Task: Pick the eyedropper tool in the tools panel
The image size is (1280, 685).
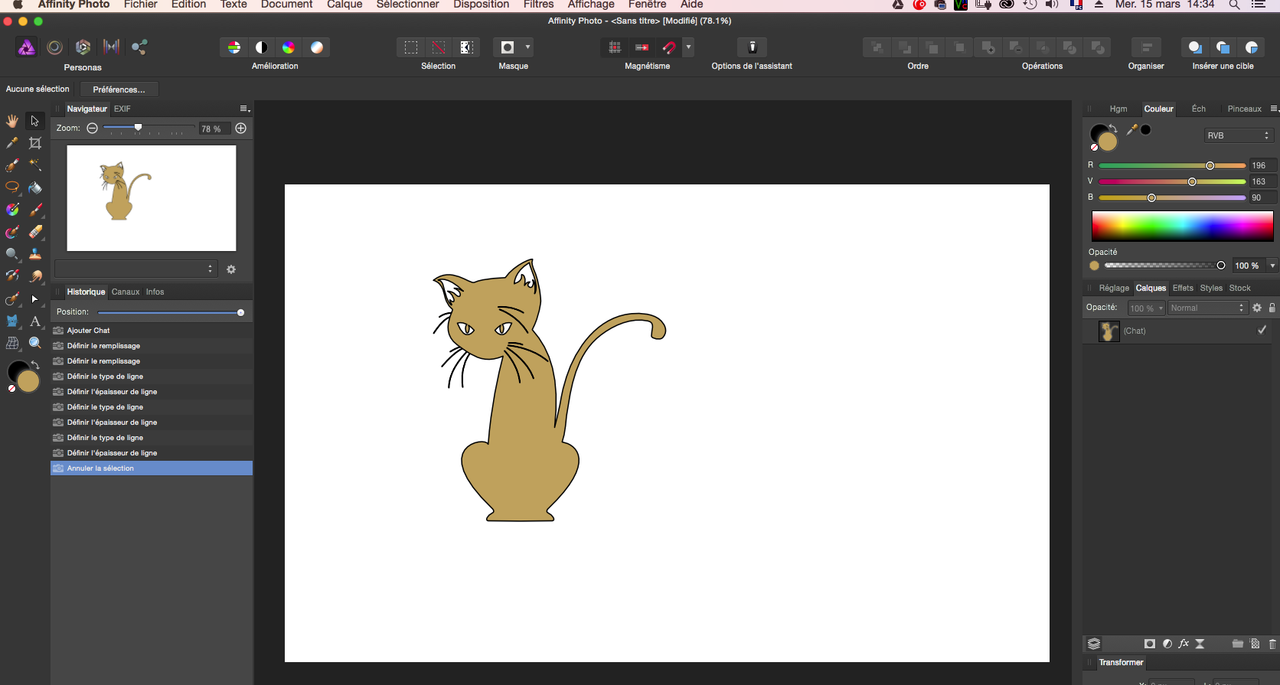Action: coord(12,143)
